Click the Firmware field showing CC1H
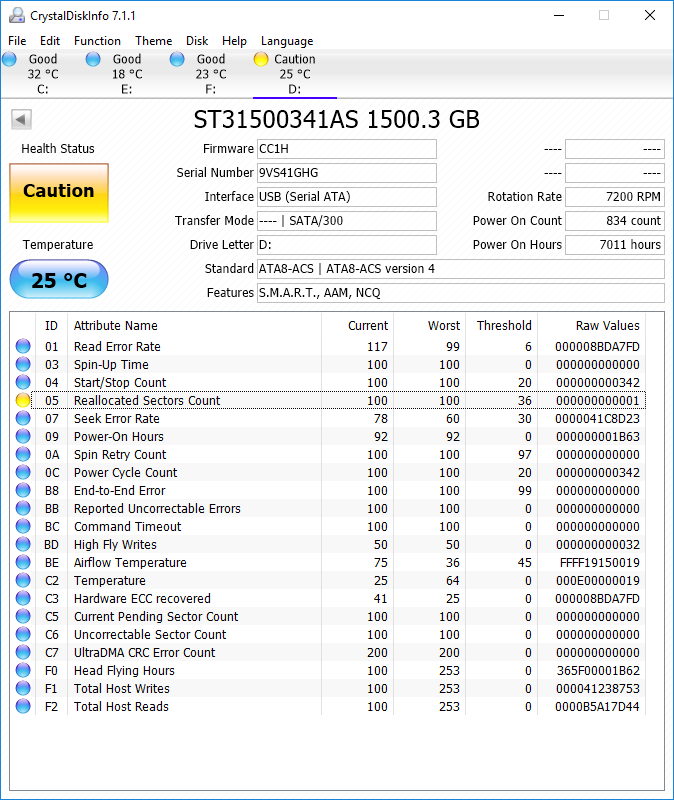Viewport: 674px width, 800px height. pyautogui.click(x=346, y=149)
